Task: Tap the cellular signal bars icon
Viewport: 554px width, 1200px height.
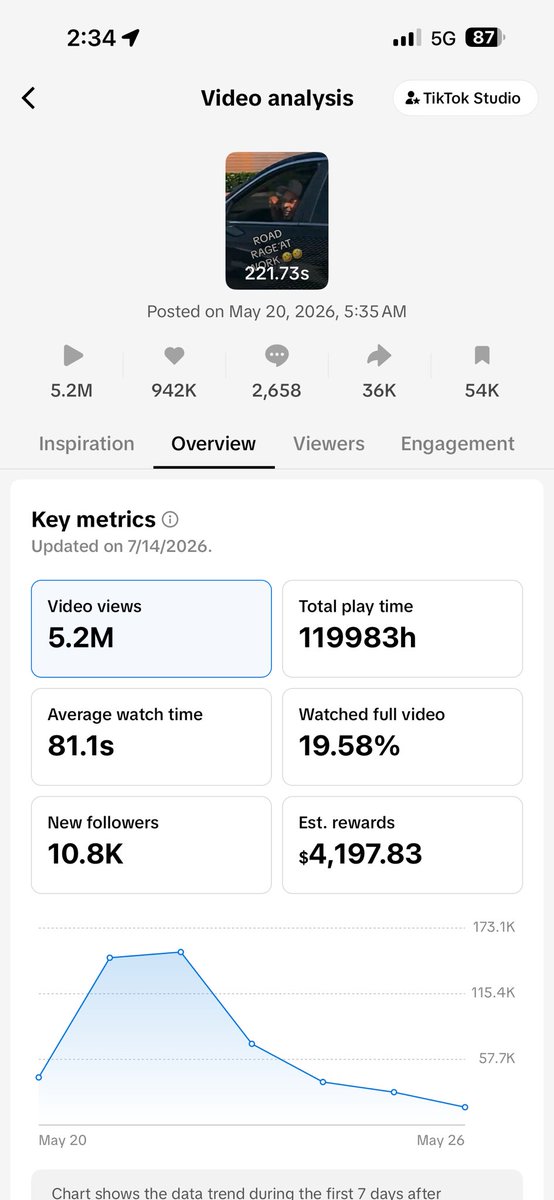Action: pos(407,39)
